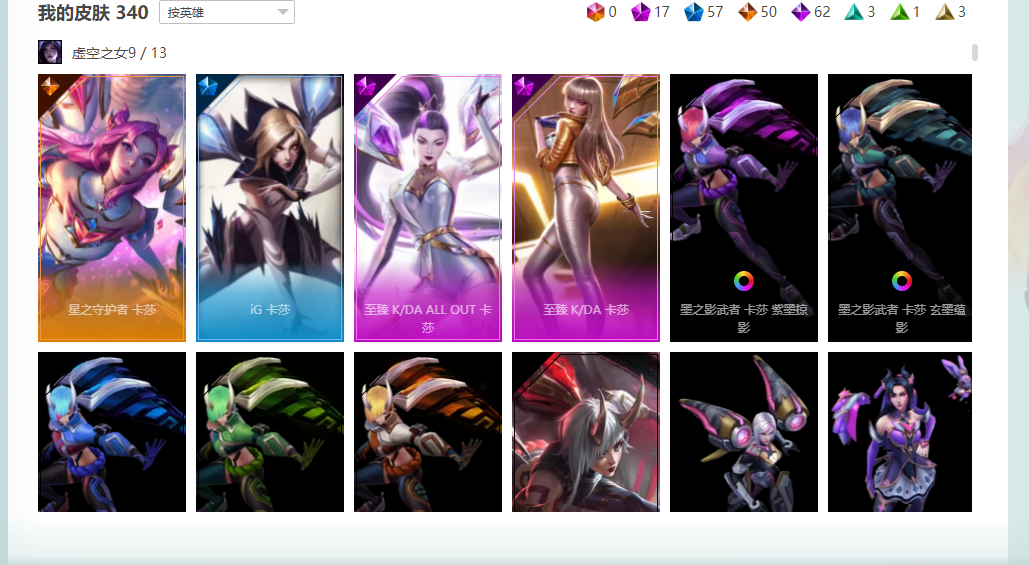
Task: Click the magenta gem icon showing 17
Action: (640, 12)
